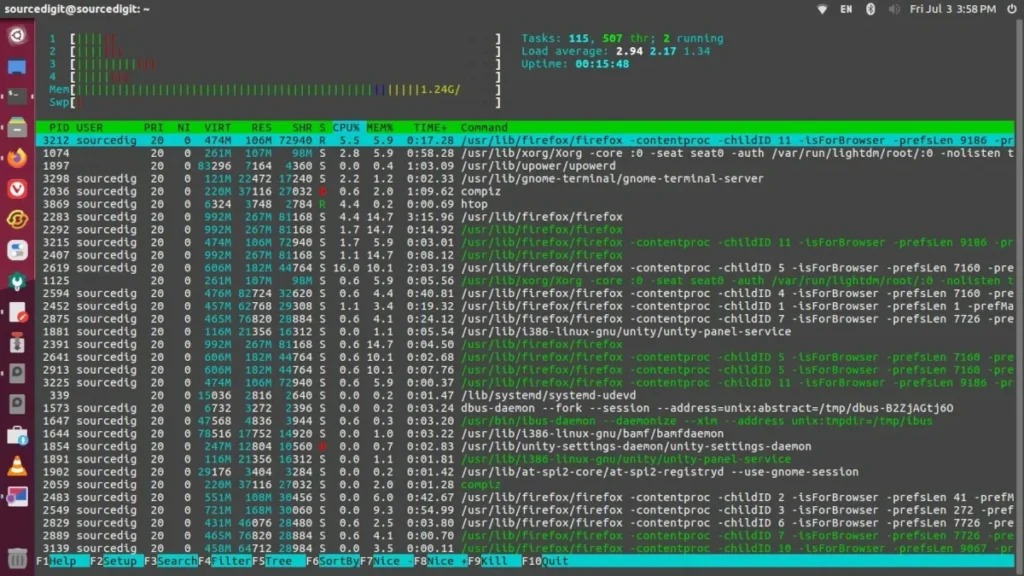
Task: Open the EN keyboard layout menu
Action: point(847,8)
